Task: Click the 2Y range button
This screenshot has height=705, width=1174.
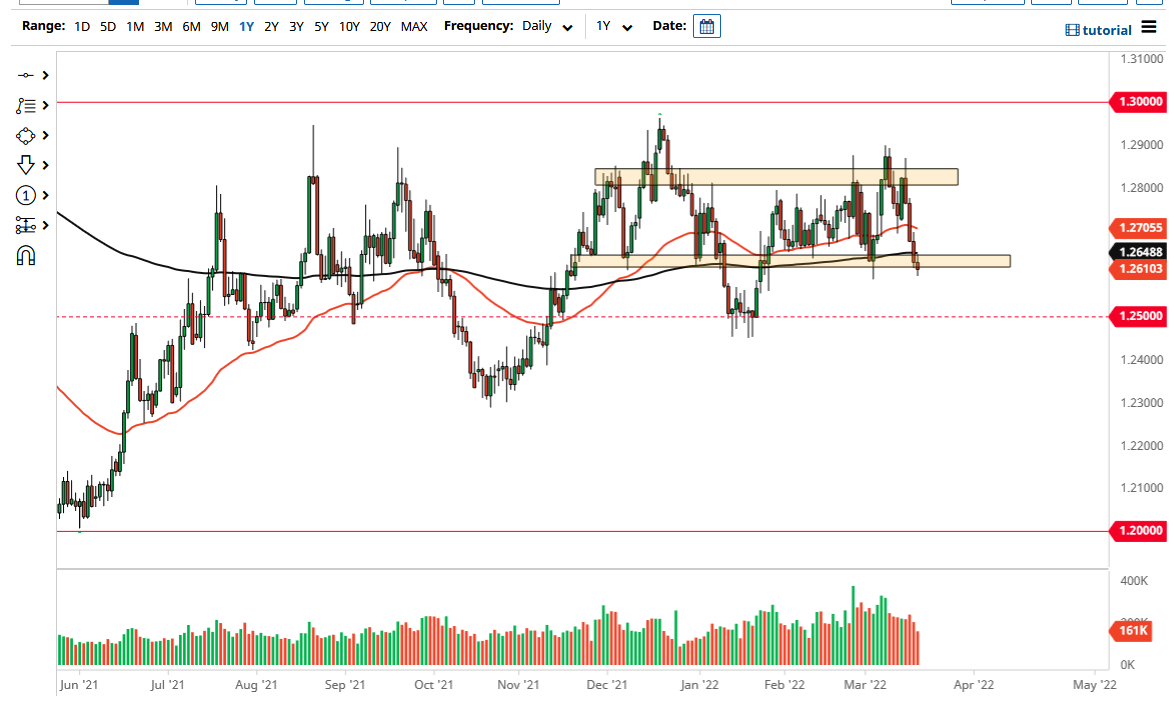Action: [270, 26]
